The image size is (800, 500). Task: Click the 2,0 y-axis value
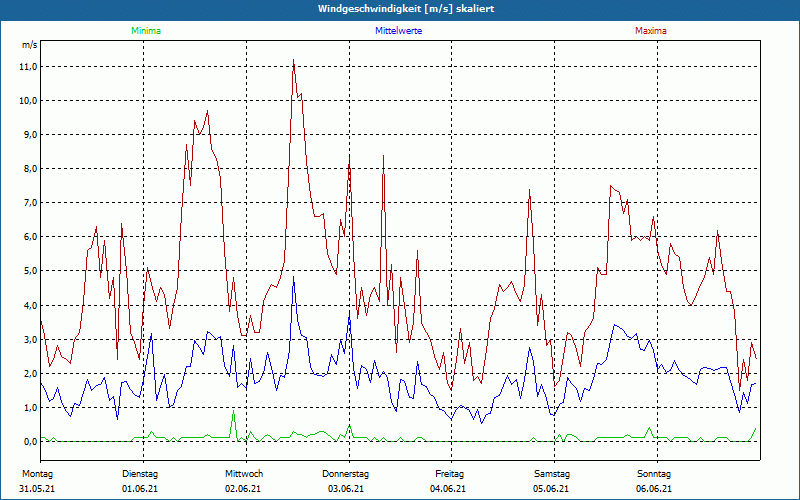tap(30, 373)
